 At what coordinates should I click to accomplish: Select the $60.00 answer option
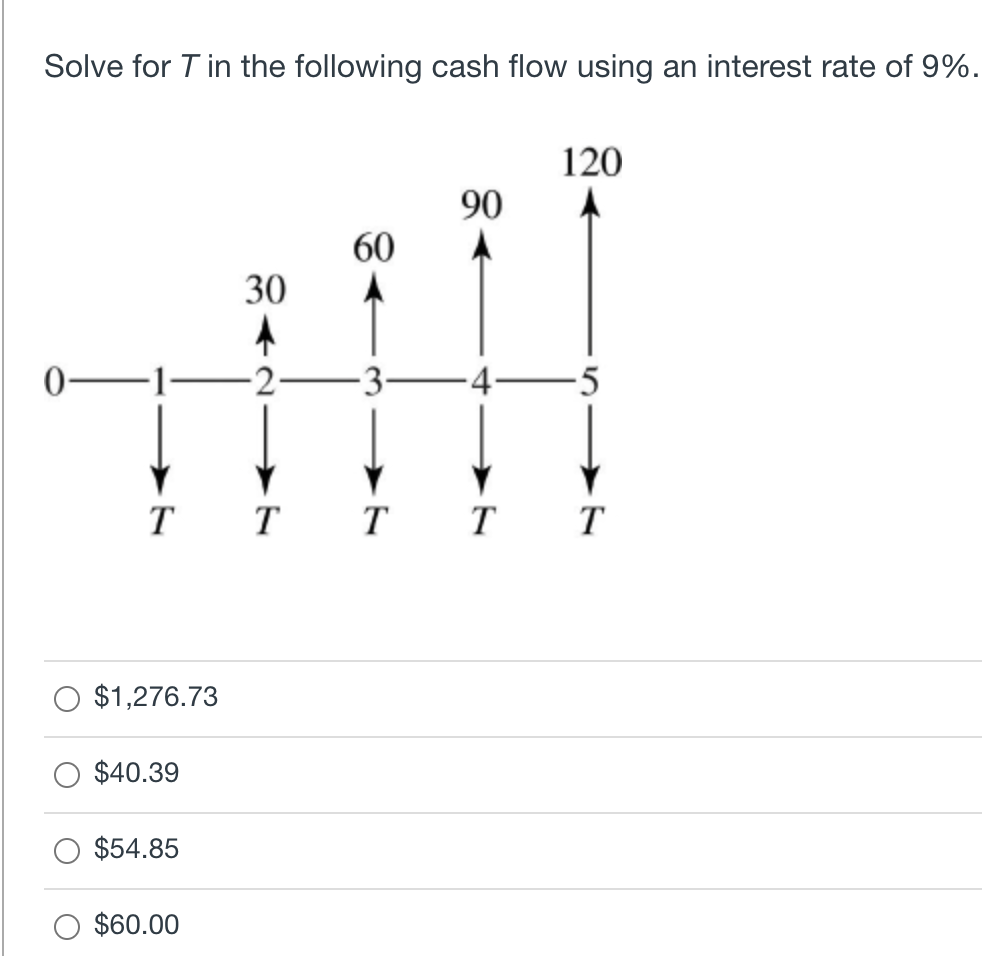[x=68, y=925]
